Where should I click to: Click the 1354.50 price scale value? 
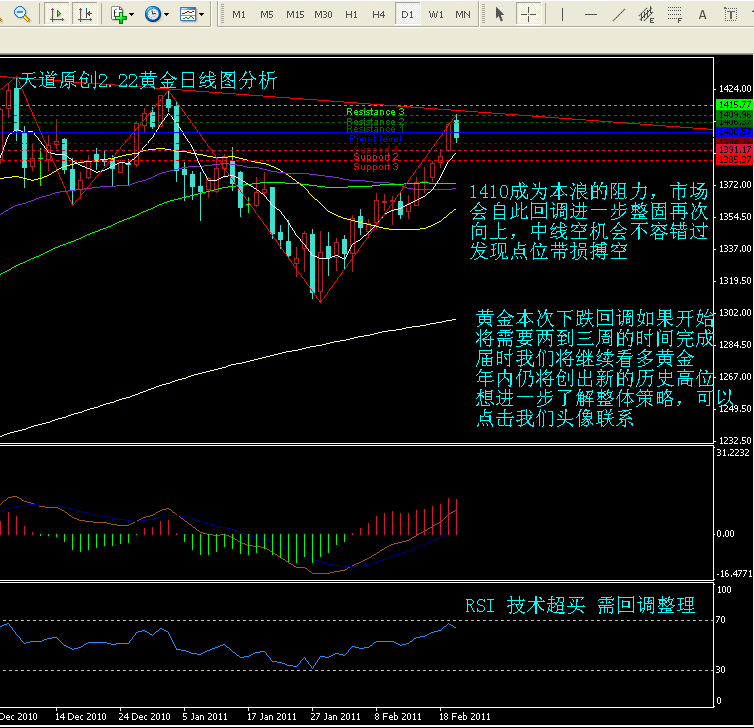pyautogui.click(x=735, y=217)
